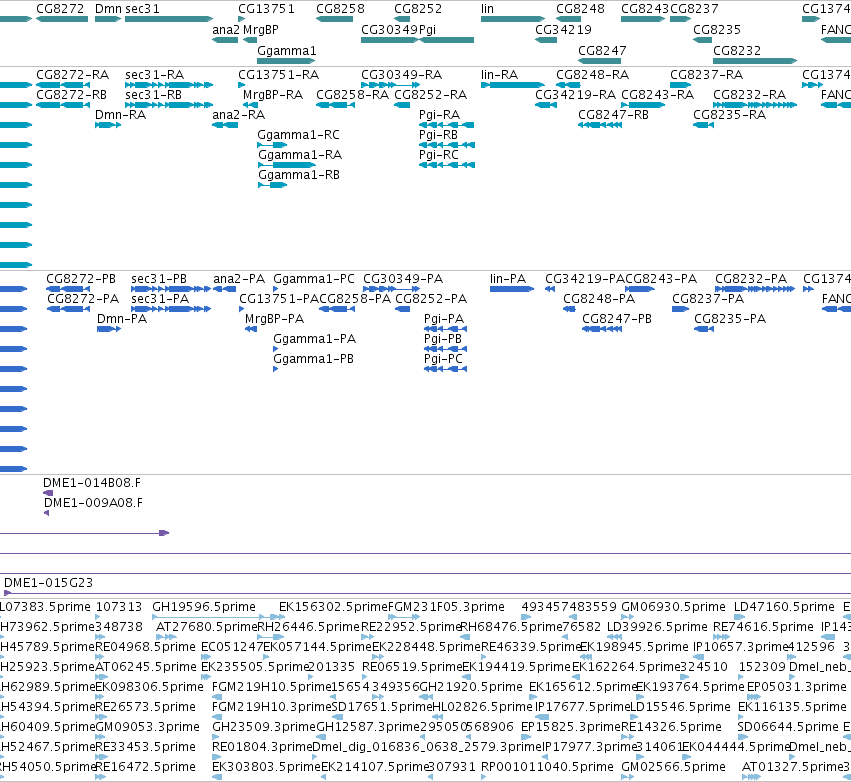Select transcript CG8272-RB
The image size is (851, 782).
pyautogui.click(x=62, y=105)
